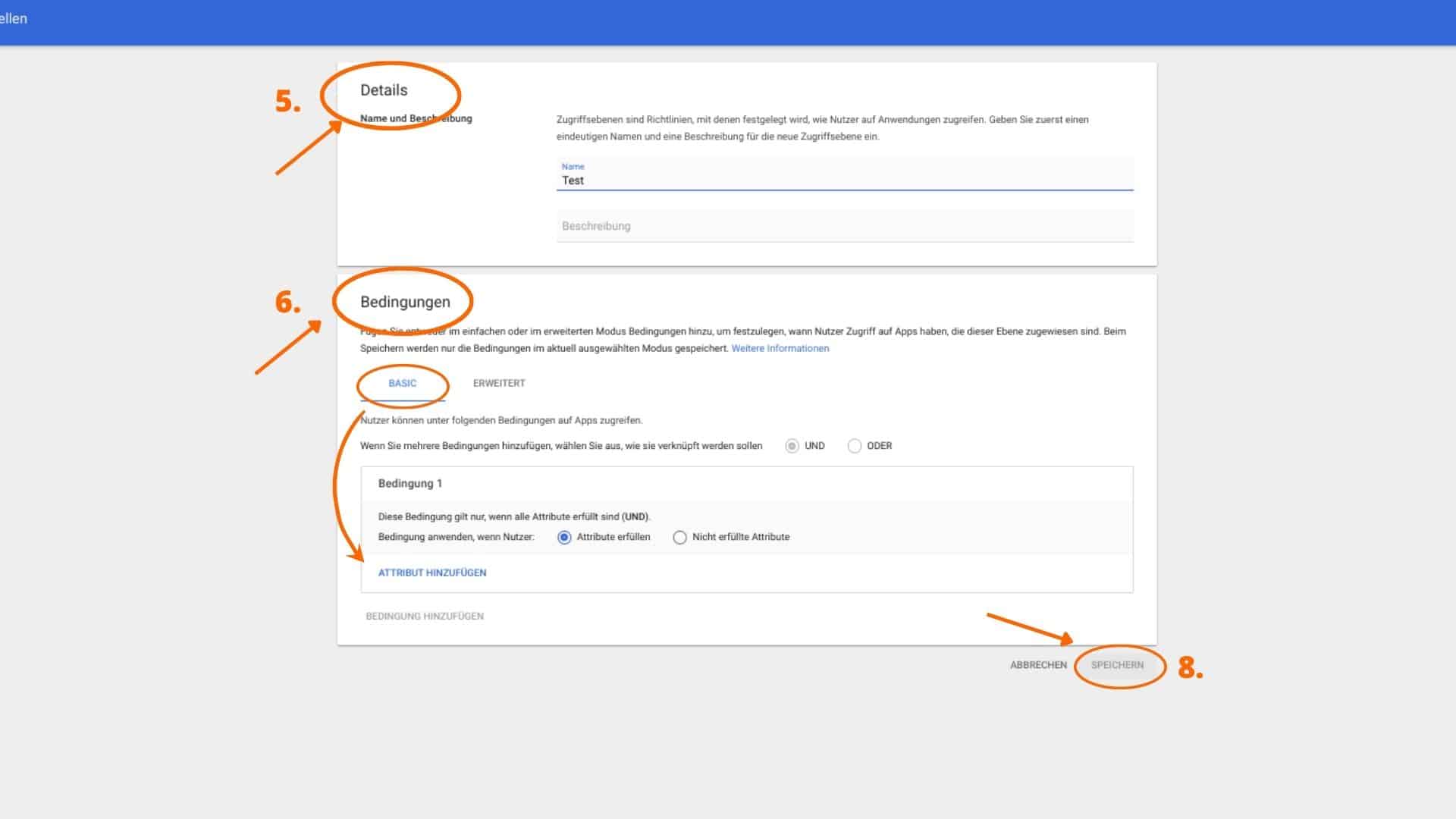Click ATTRIBUT HINZUFÜGEN
The image size is (1456, 819).
(x=432, y=573)
